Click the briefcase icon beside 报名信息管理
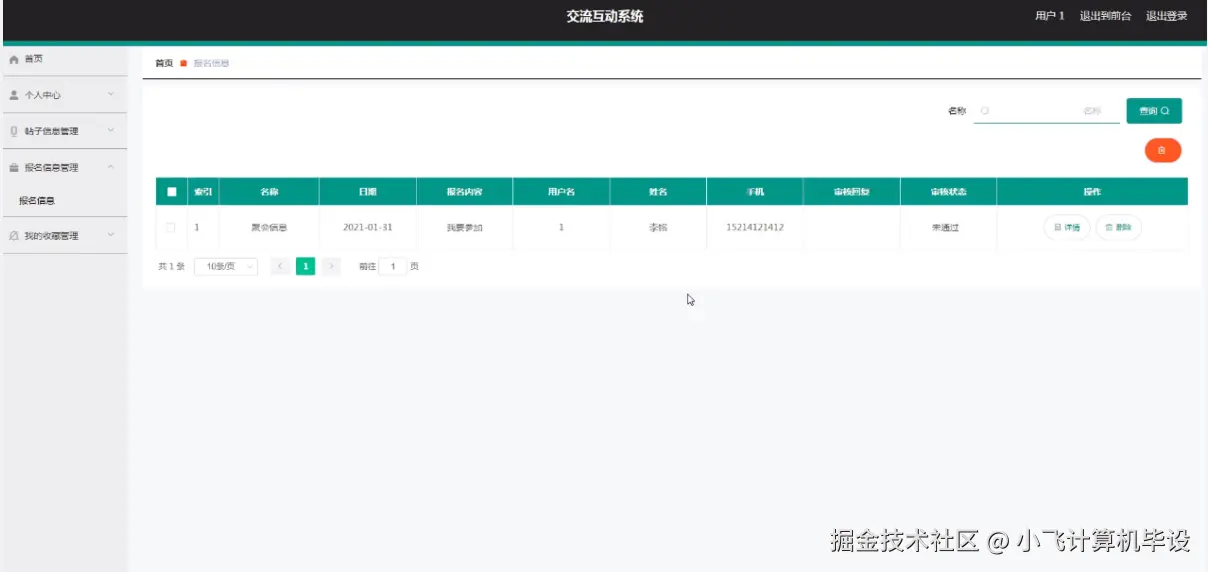The width and height of the screenshot is (1208, 572). [14, 168]
